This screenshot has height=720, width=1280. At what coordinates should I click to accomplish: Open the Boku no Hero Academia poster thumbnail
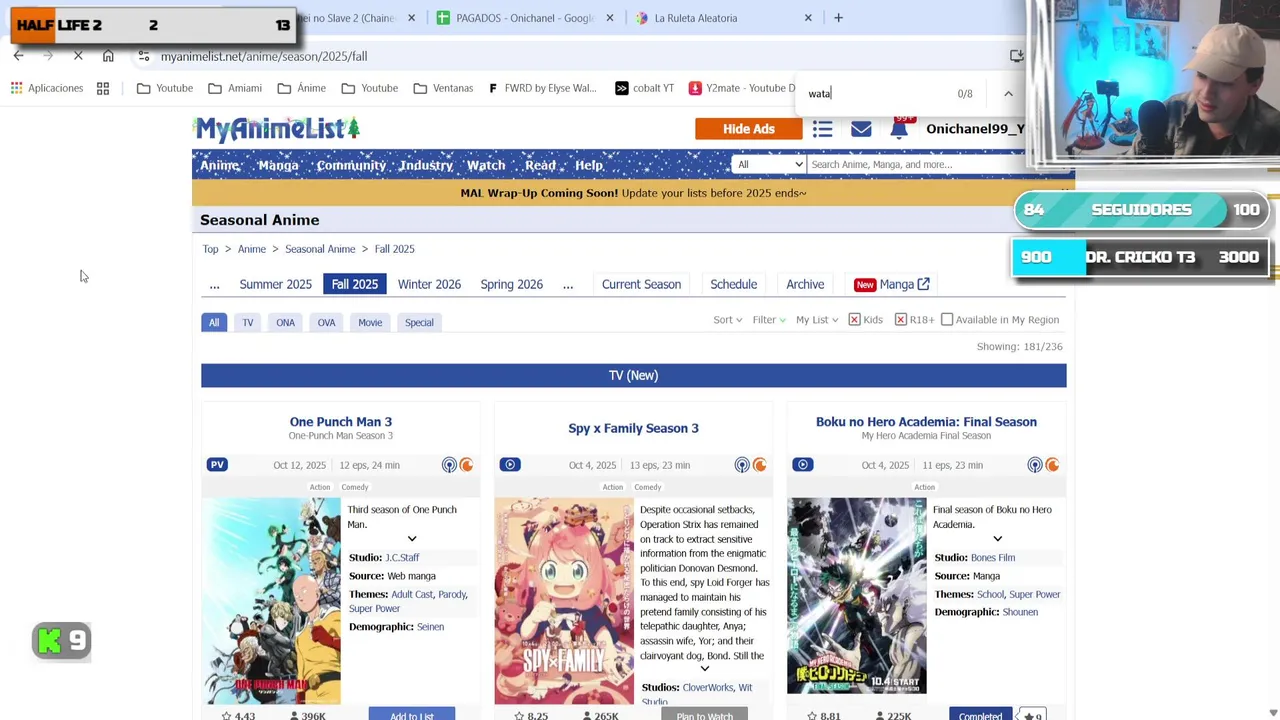pos(857,596)
